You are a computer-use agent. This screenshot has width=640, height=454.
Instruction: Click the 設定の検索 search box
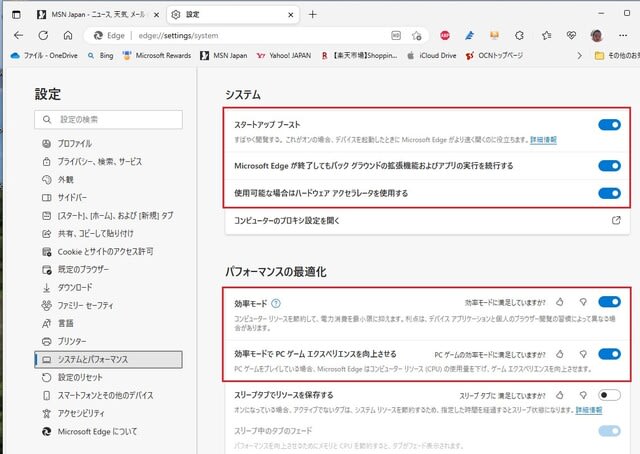pyautogui.click(x=109, y=119)
